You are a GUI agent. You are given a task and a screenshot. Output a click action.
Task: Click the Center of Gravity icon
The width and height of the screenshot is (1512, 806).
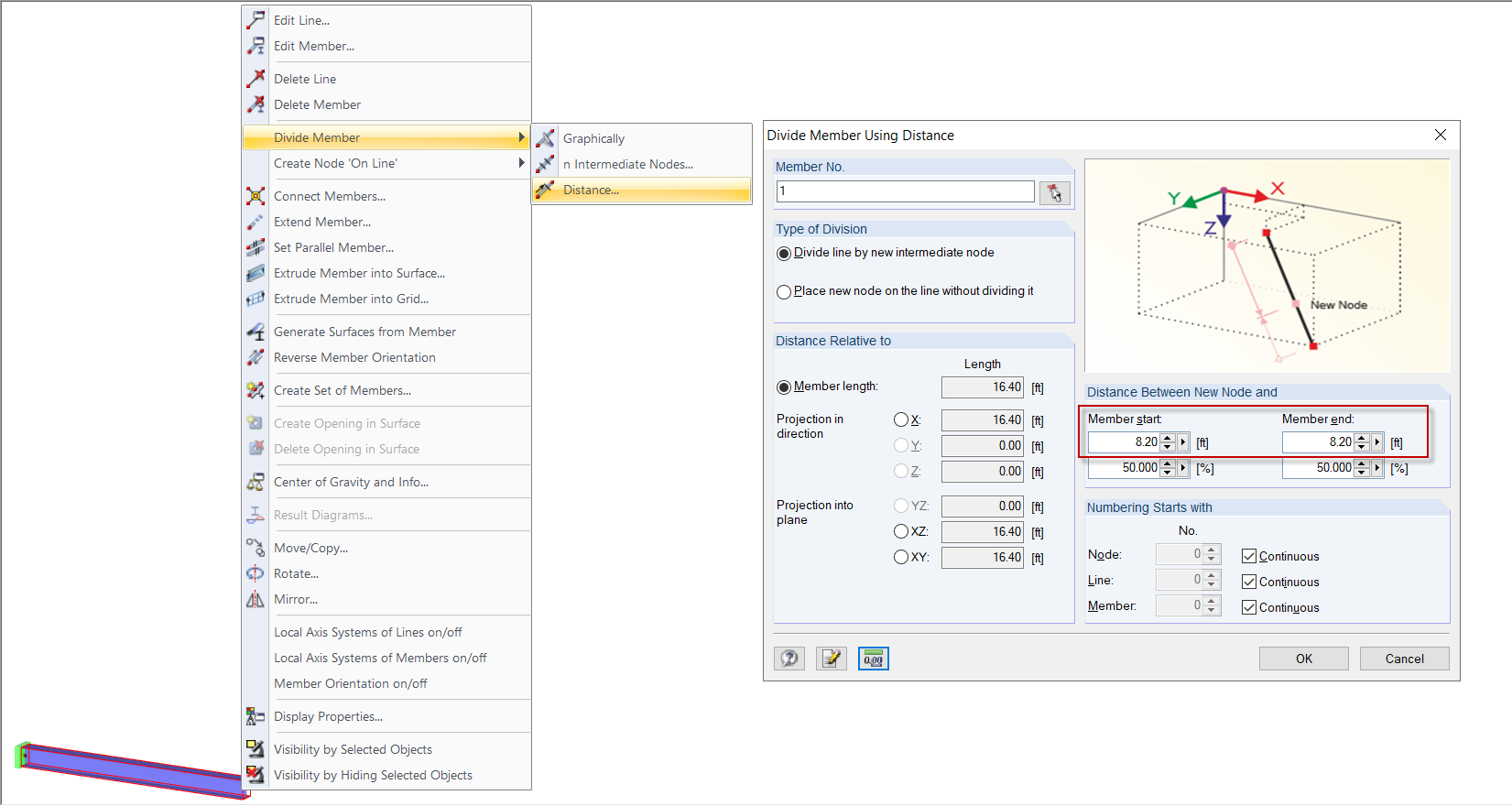256,482
